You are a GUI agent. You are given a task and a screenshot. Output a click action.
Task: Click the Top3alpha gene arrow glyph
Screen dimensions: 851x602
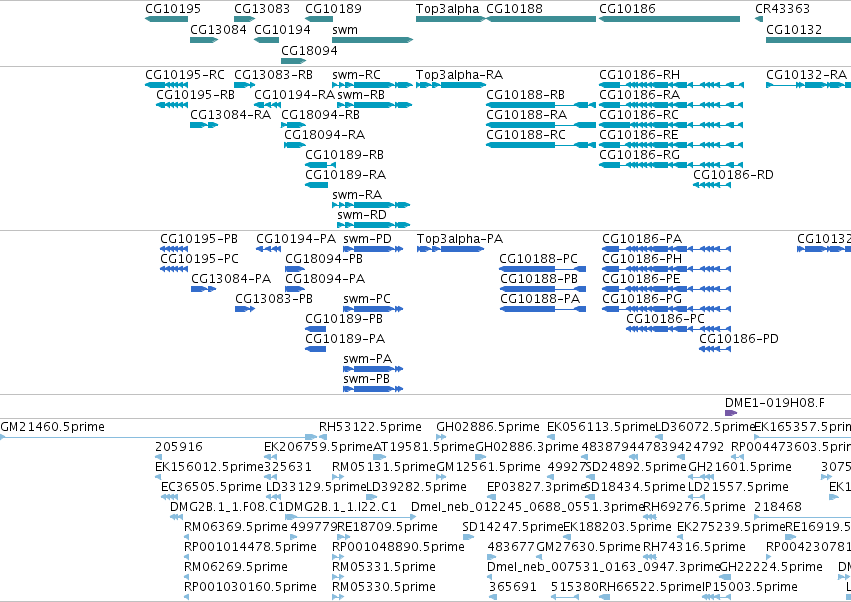pos(450,19)
